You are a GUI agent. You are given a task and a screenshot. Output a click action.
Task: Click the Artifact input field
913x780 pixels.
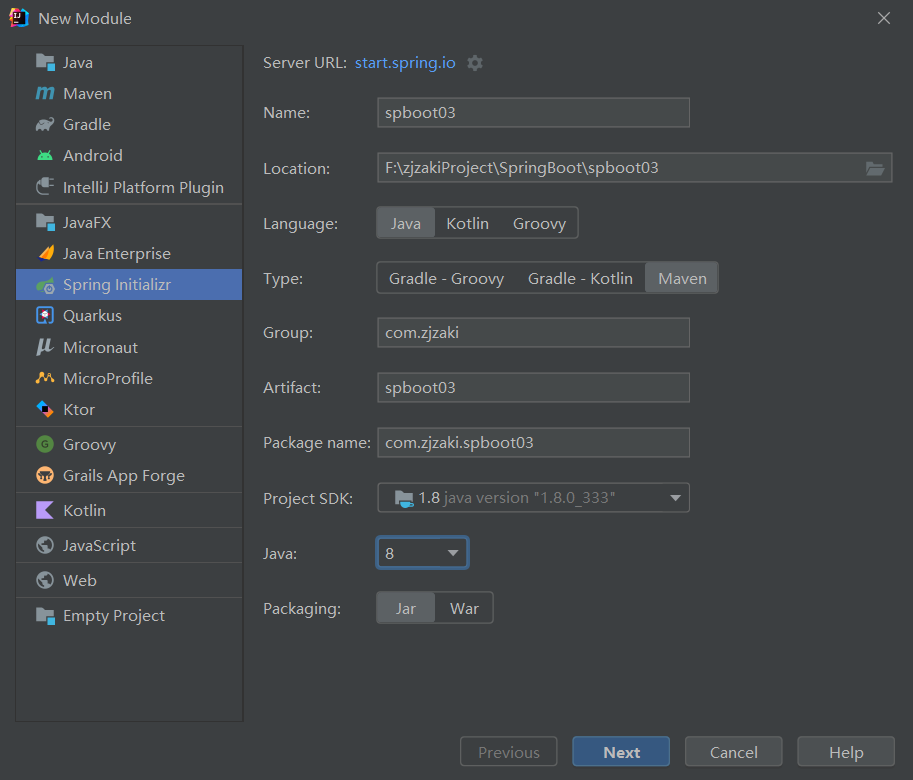(533, 388)
